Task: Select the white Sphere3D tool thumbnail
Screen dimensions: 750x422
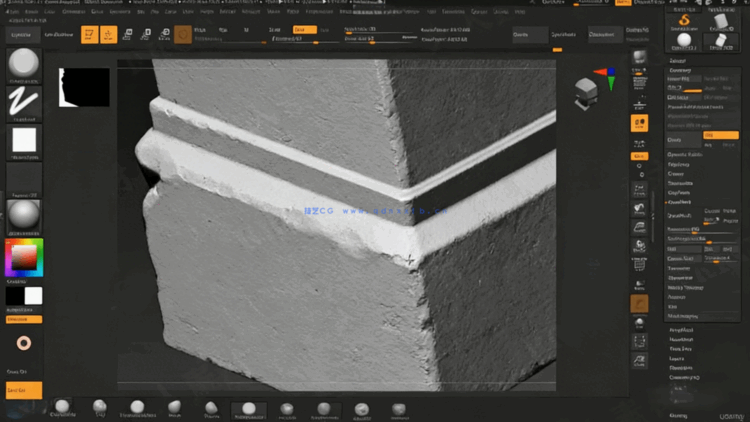Action: click(x=684, y=42)
